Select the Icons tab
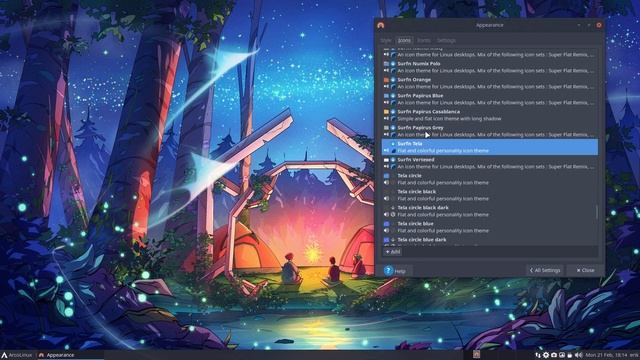The image size is (640, 360). coord(404,40)
